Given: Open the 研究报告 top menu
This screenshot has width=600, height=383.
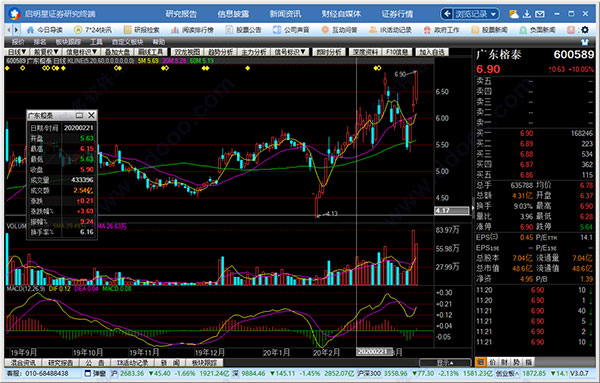Looking at the screenshot, I should pos(181,14).
